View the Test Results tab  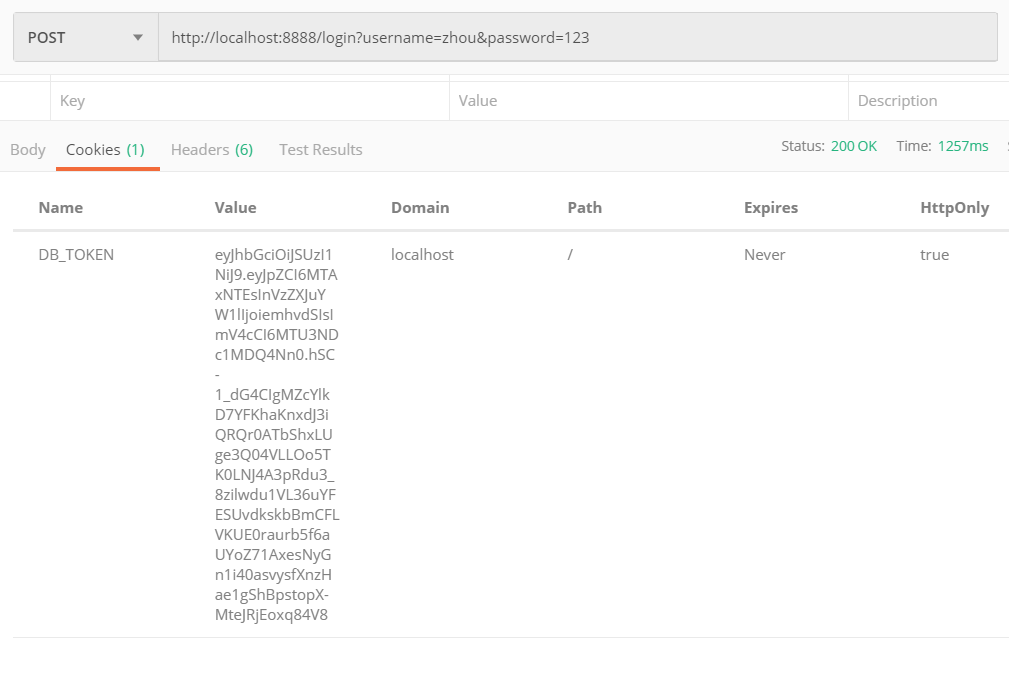pos(320,149)
